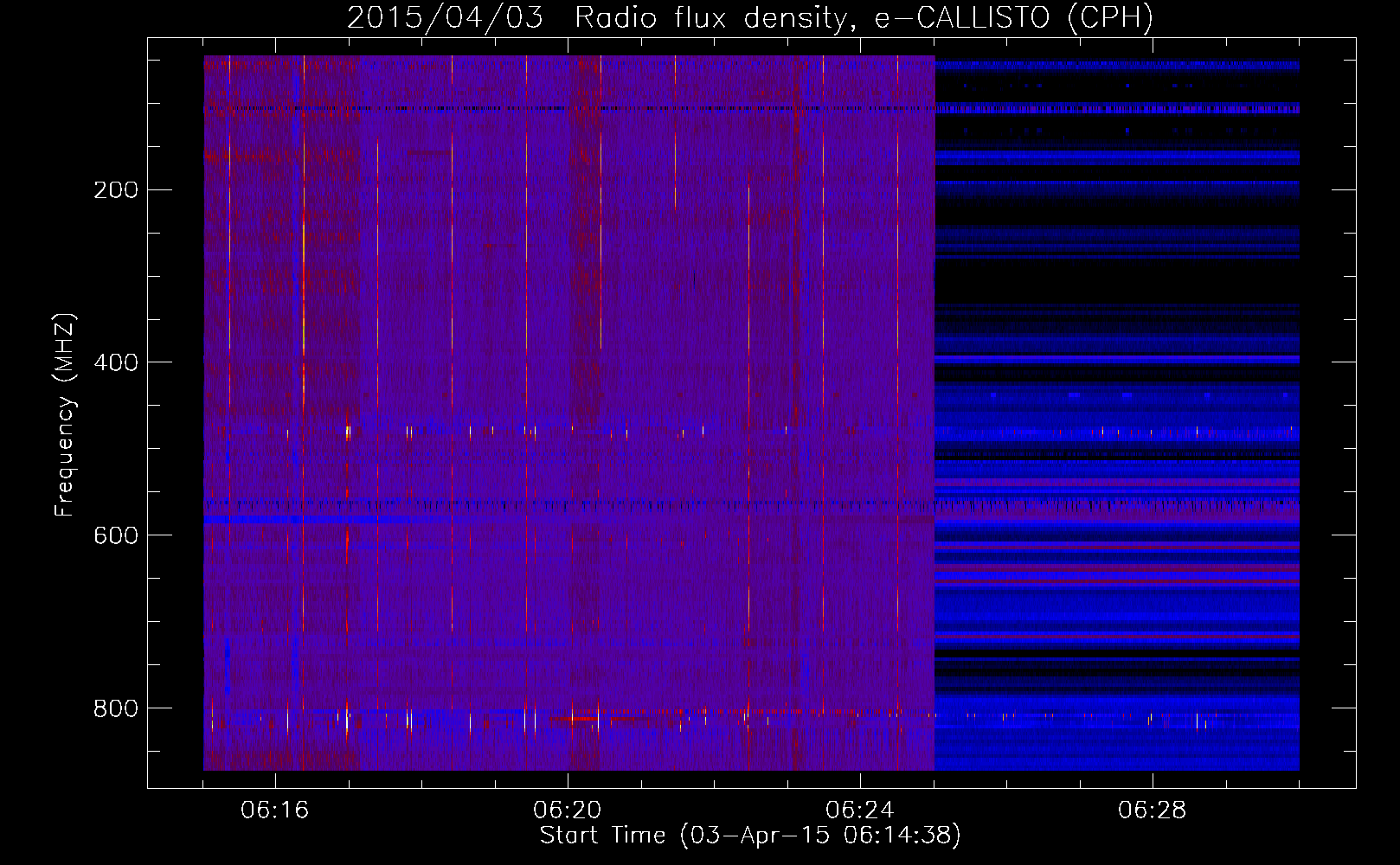Click the 'Start Time (03-Apr-15 06:14:38)' label

point(750,836)
